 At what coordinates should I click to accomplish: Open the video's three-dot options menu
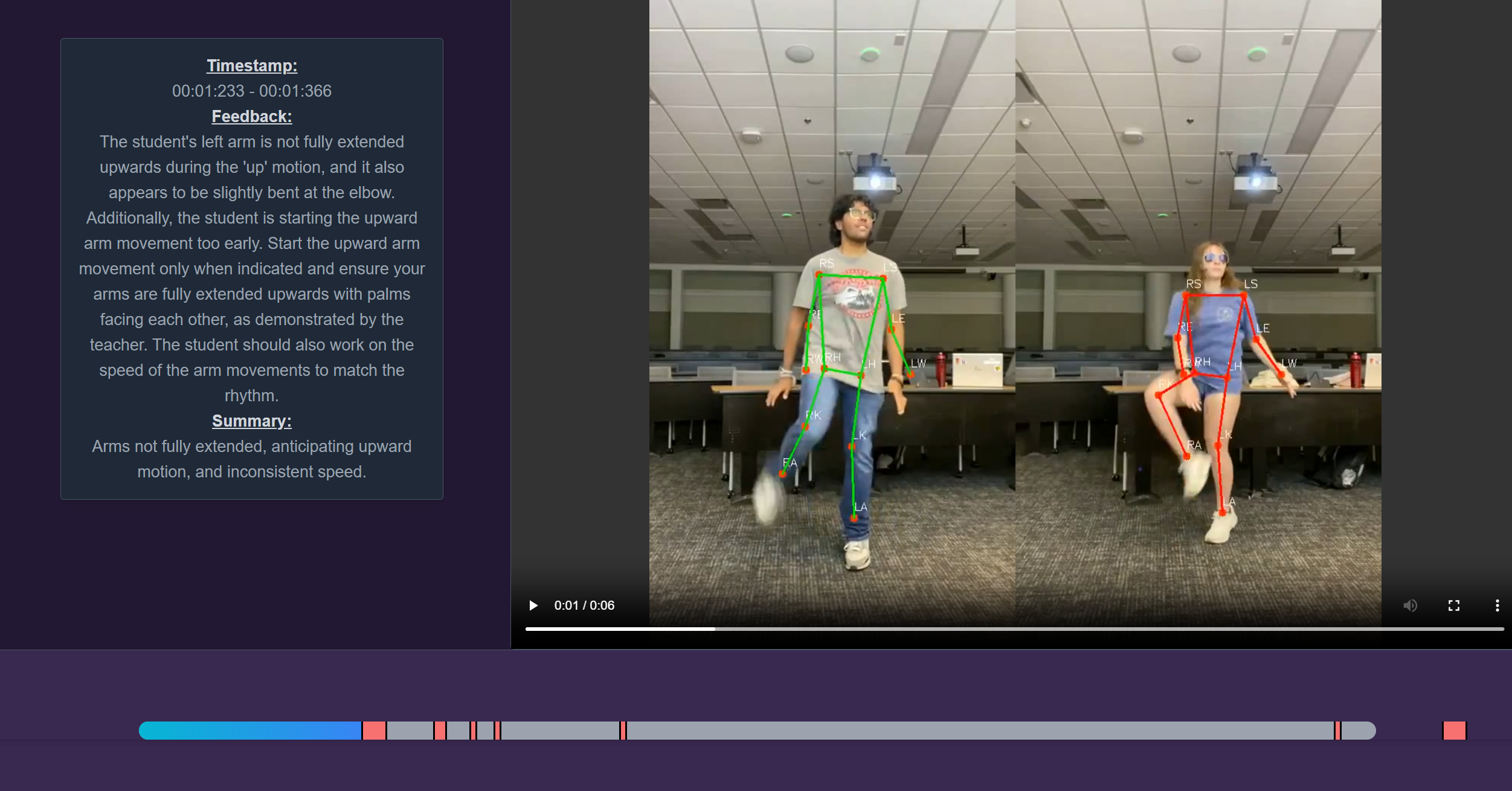click(1497, 605)
